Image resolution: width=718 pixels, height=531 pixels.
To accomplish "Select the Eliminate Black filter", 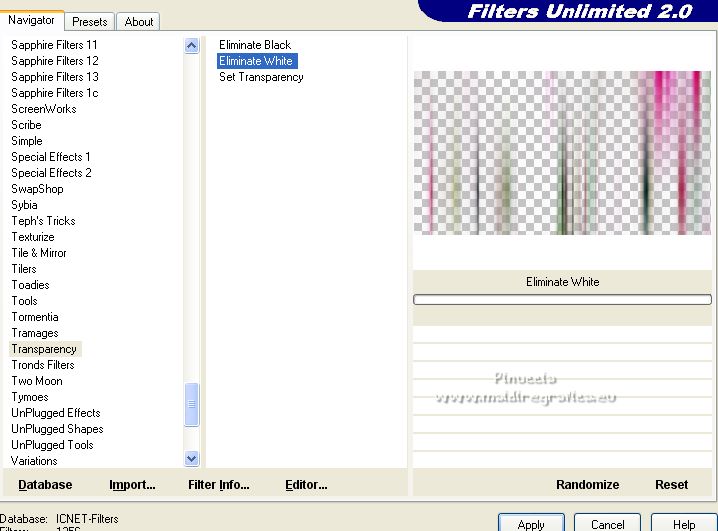I will (x=255, y=45).
